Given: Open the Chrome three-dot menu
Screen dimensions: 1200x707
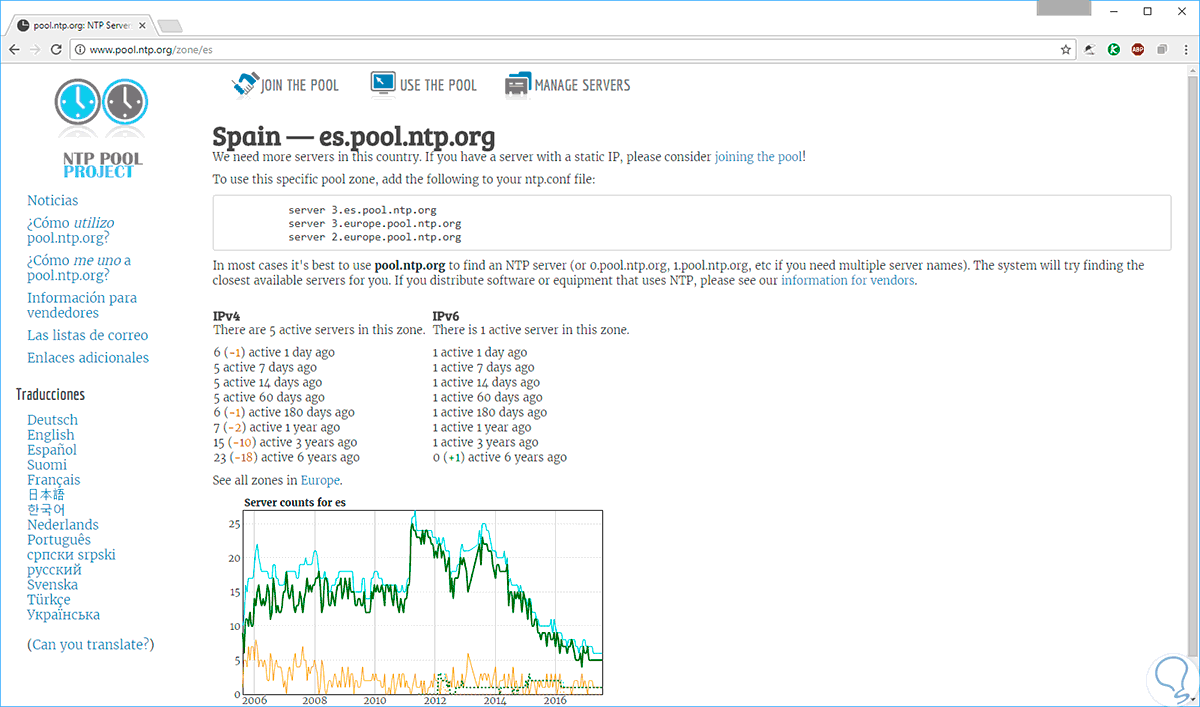Looking at the screenshot, I should tap(1185, 48).
